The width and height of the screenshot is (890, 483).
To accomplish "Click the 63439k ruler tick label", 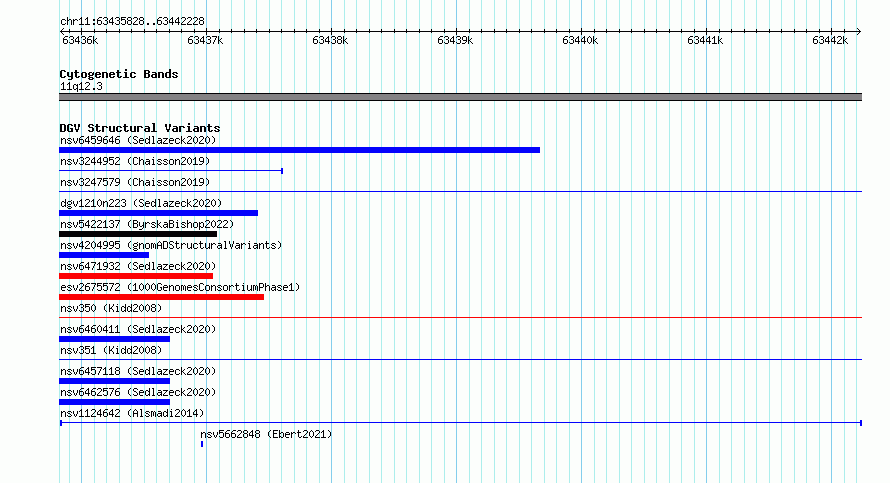I will click(455, 40).
